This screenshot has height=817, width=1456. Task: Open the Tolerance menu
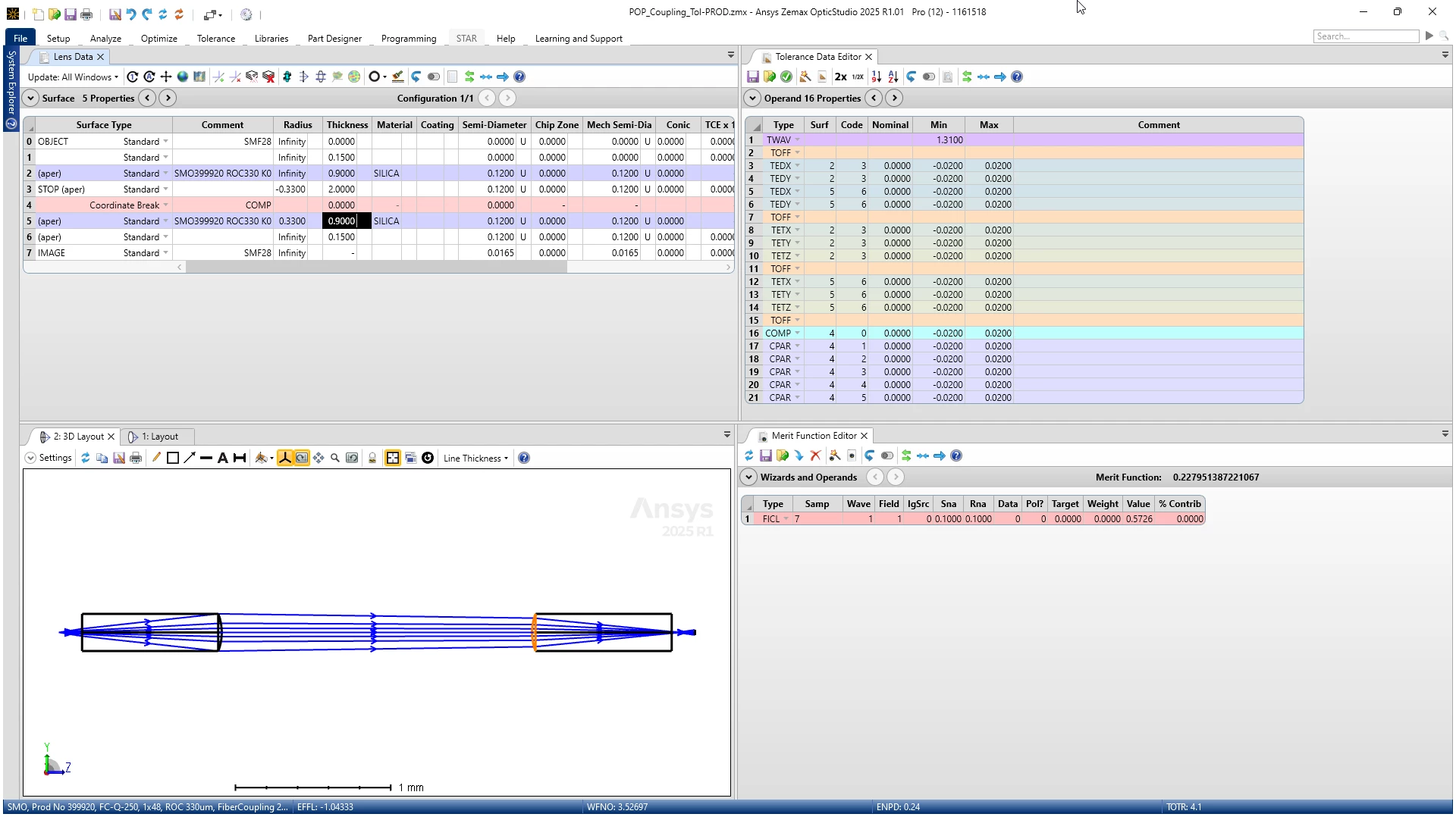(x=215, y=38)
